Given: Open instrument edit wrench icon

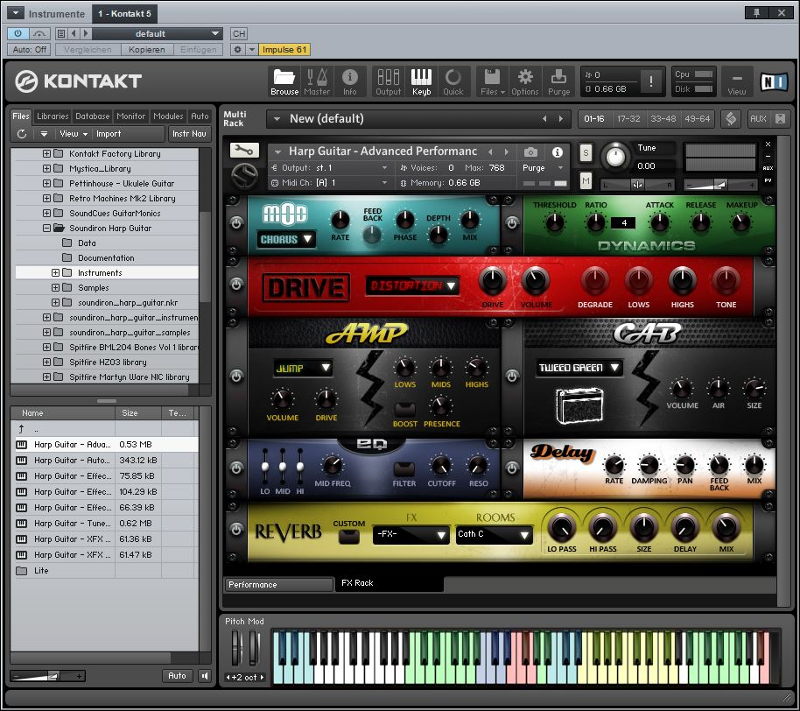Looking at the screenshot, I should point(244,150).
